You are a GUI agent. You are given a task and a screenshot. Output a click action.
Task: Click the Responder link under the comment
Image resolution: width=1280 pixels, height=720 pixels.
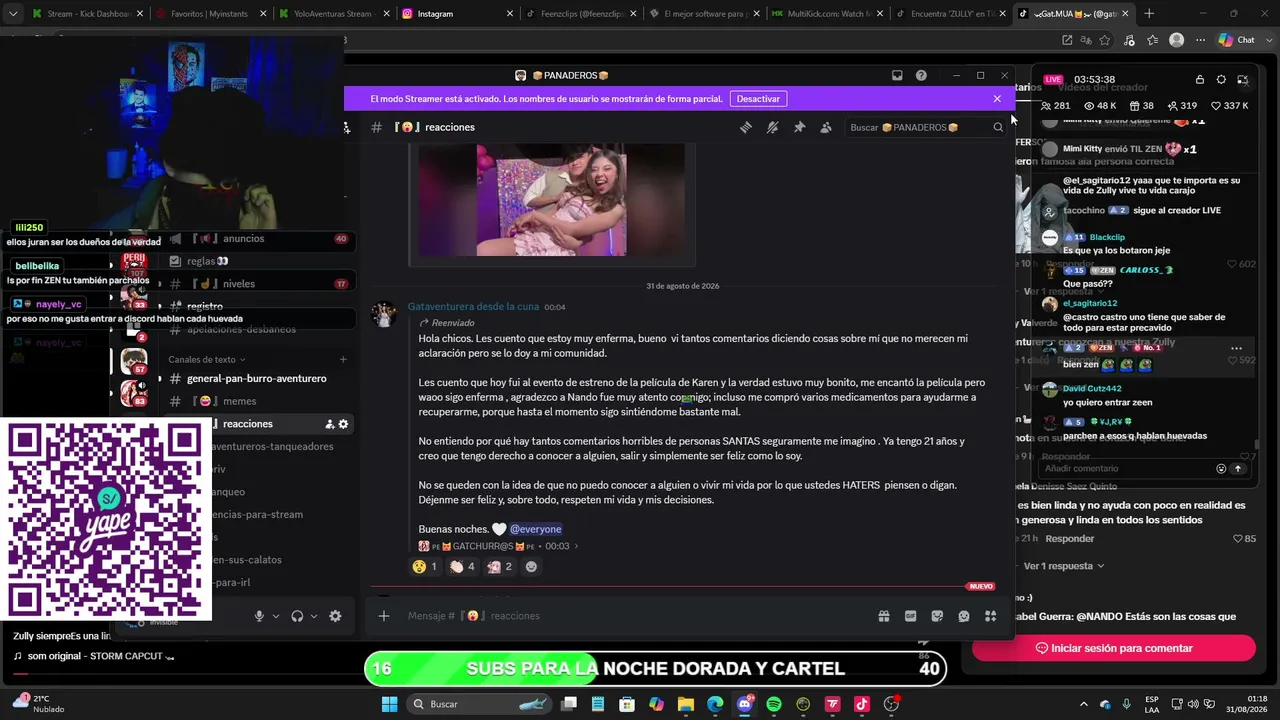click(1069, 539)
